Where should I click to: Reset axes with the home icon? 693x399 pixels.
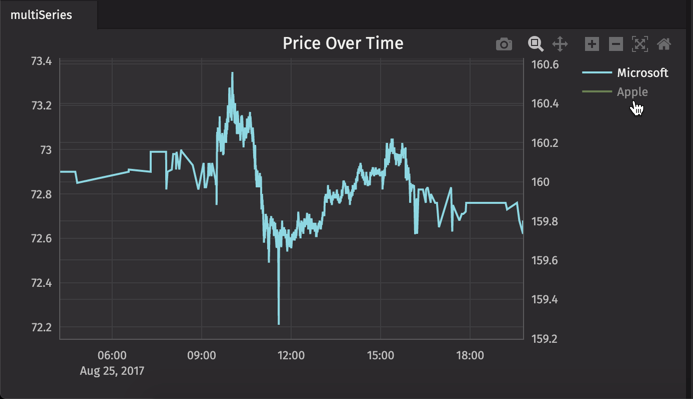coord(664,44)
